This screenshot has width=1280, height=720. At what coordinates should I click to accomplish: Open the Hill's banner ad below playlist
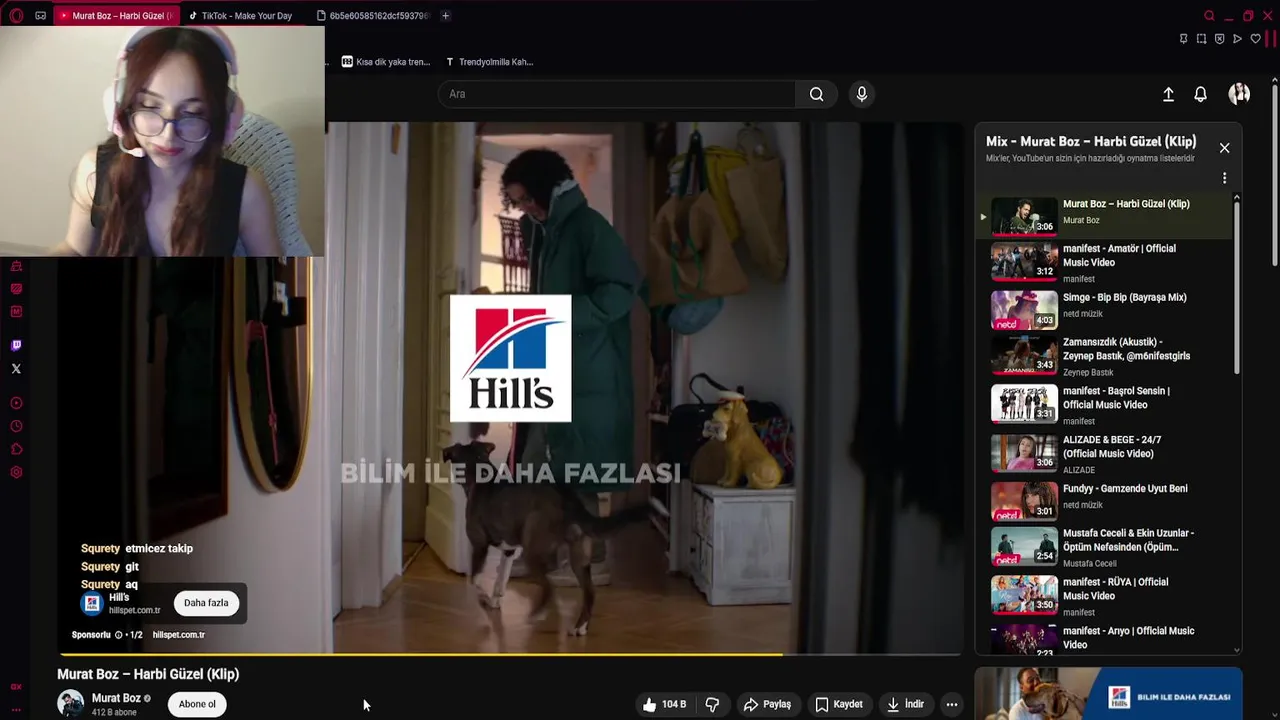(x=1108, y=693)
